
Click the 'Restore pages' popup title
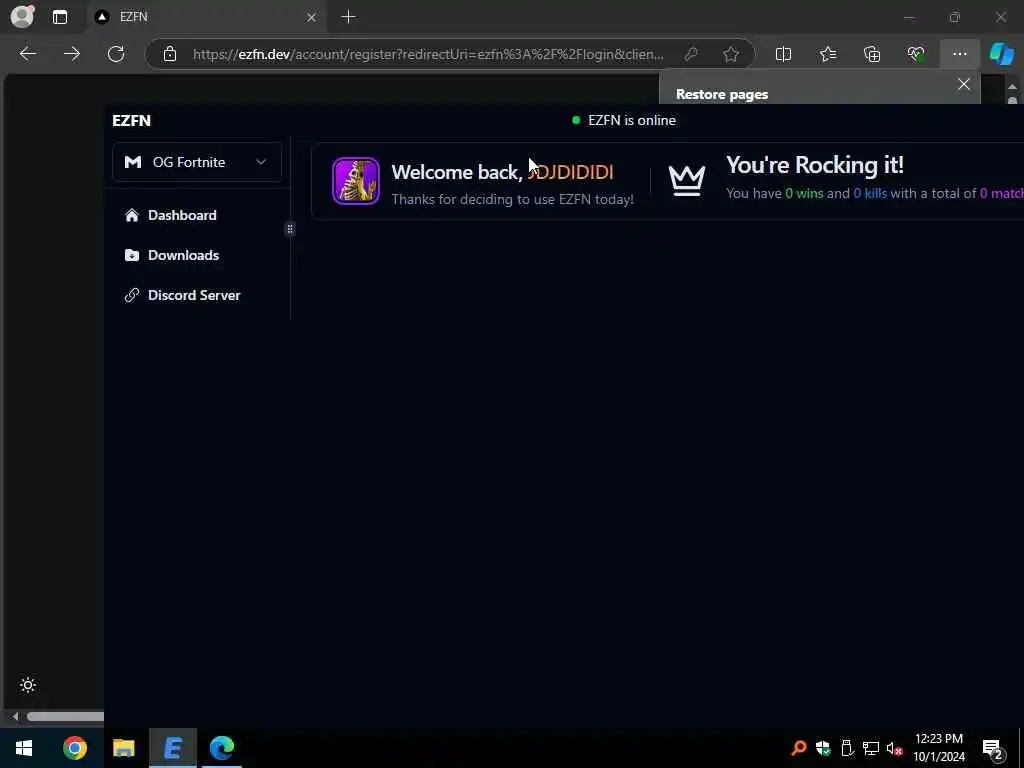(722, 94)
